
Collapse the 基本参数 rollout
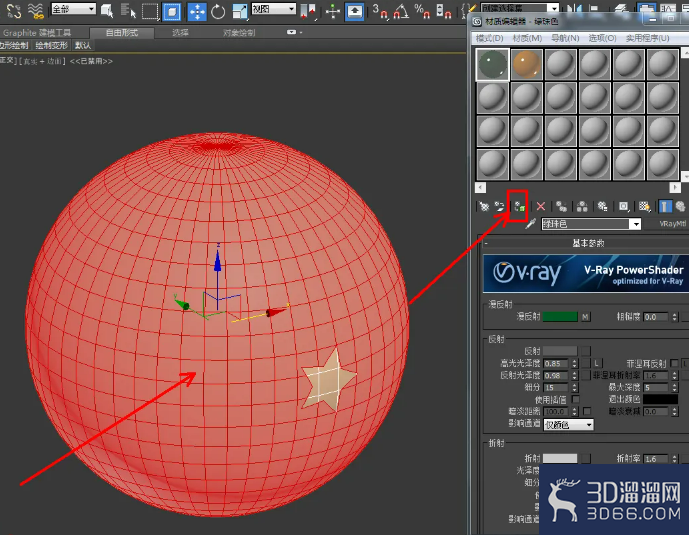(x=587, y=243)
